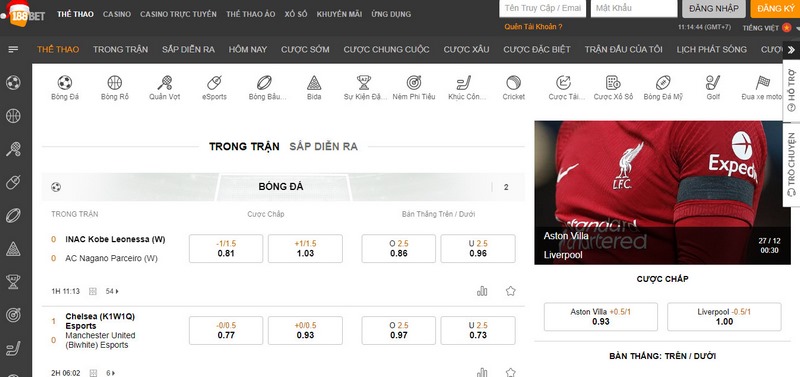Click tennis racket icon in left sidebar
This screenshot has height=377, width=800.
(x=13, y=149)
